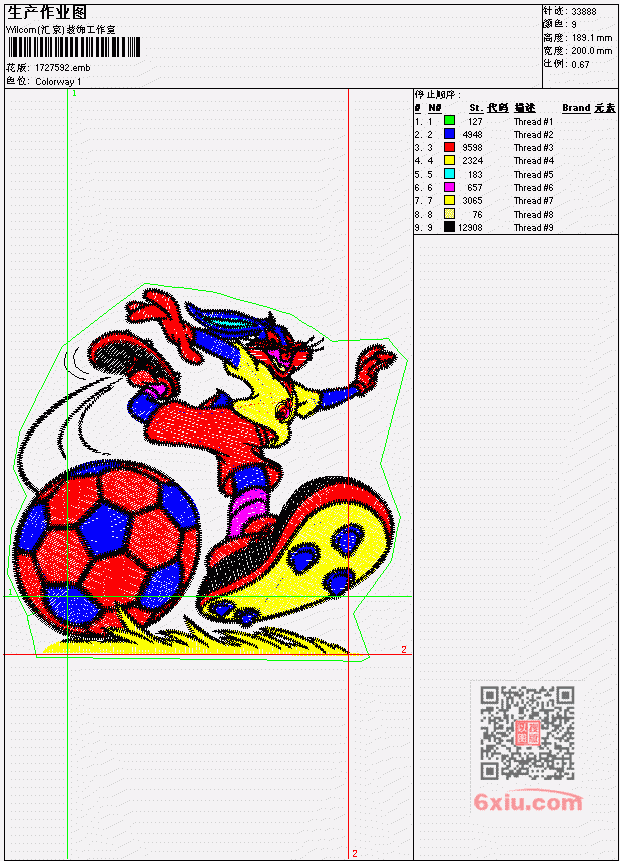Click the blue swatch for Thread #2

449,134
